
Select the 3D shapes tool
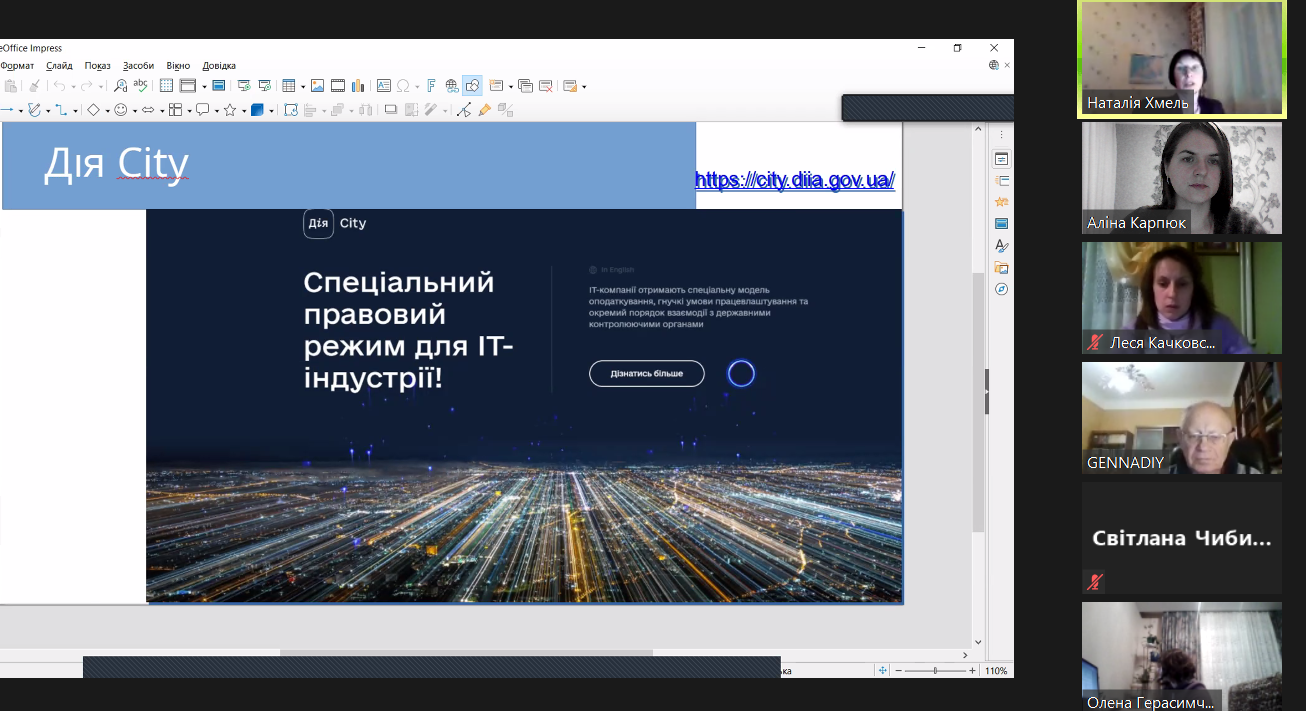[257, 109]
